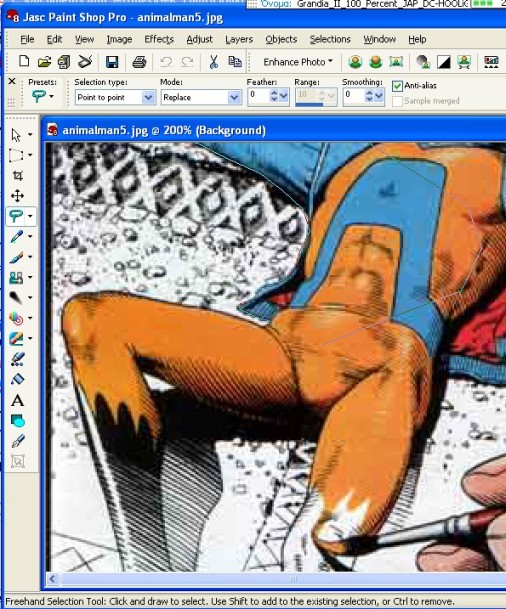Screen dimensions: 506x609
Task: Select the Dropper tool
Action: (x=16, y=236)
